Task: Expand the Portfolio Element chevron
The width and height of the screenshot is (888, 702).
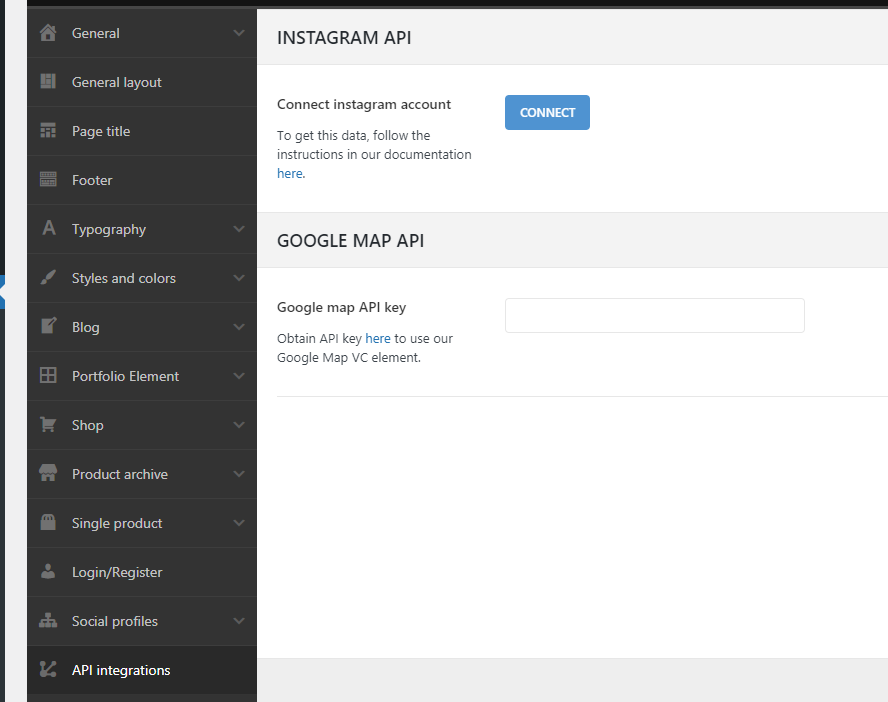Action: [239, 376]
